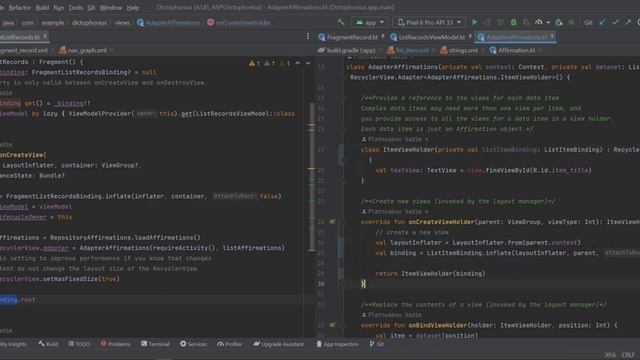640x360 pixels.
Task: Close the Affirmation.kt tab
Action: (540, 51)
